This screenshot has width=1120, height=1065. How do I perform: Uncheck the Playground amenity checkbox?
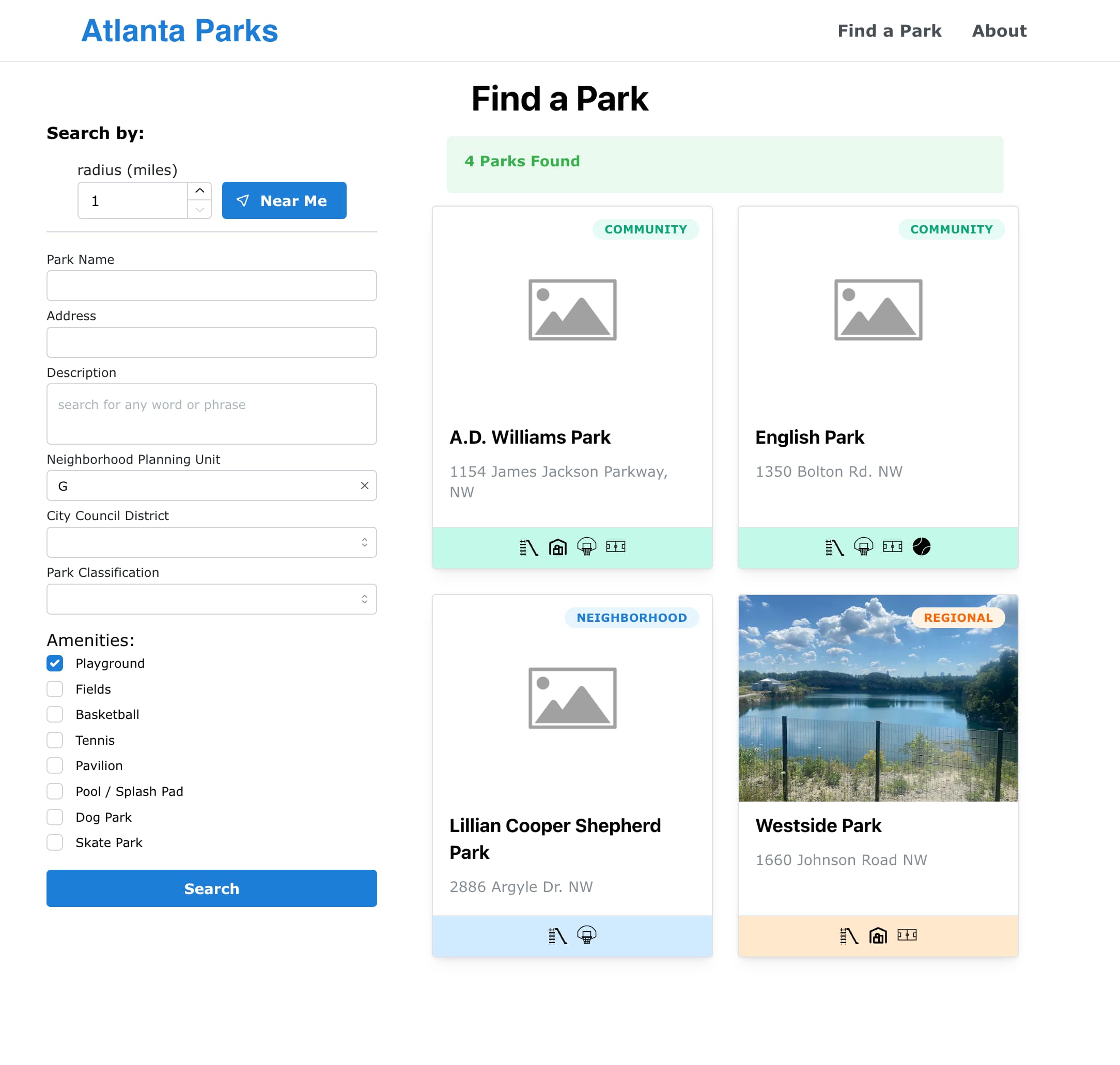pyautogui.click(x=55, y=663)
